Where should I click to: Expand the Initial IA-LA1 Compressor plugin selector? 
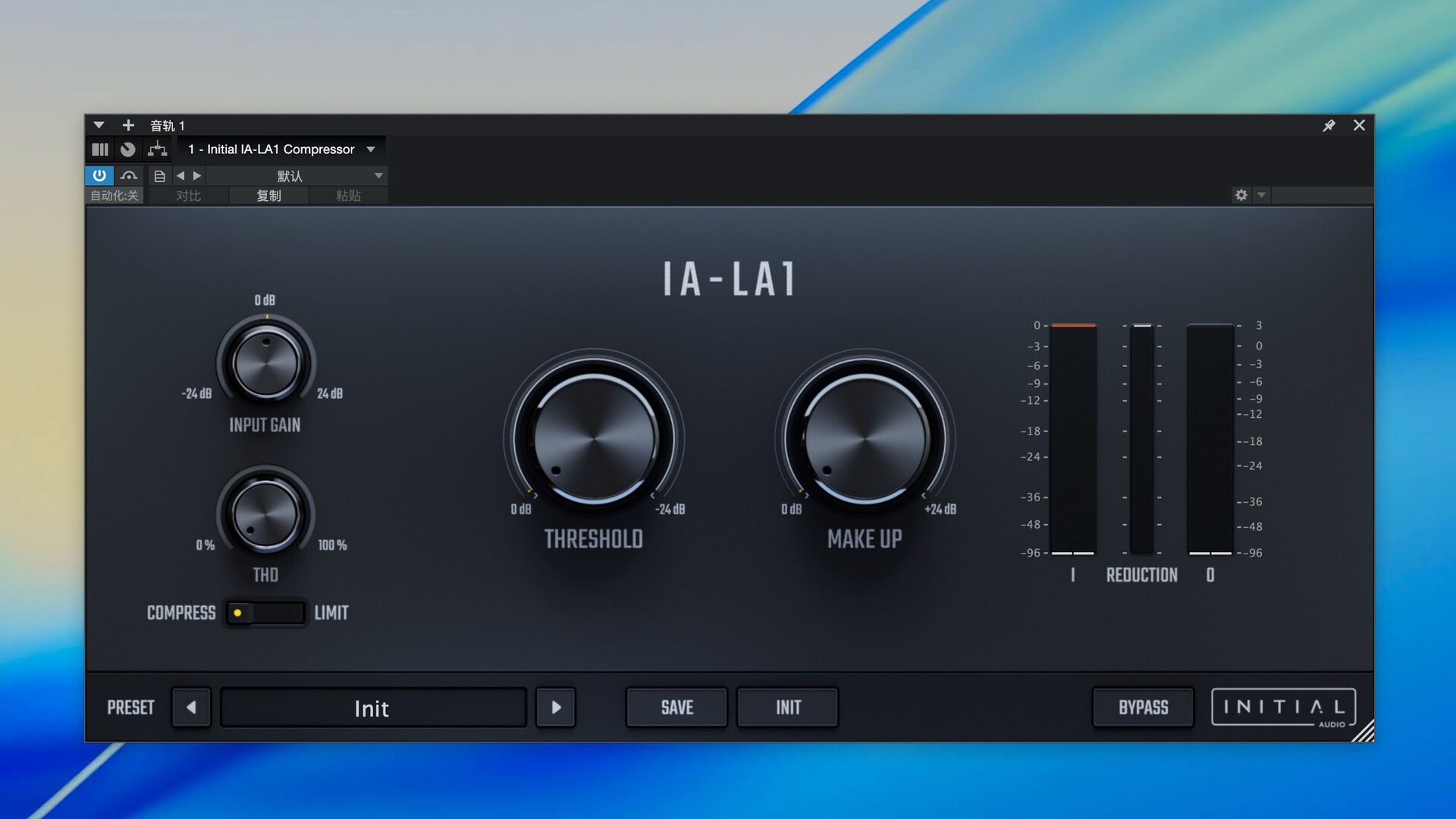pyautogui.click(x=281, y=149)
